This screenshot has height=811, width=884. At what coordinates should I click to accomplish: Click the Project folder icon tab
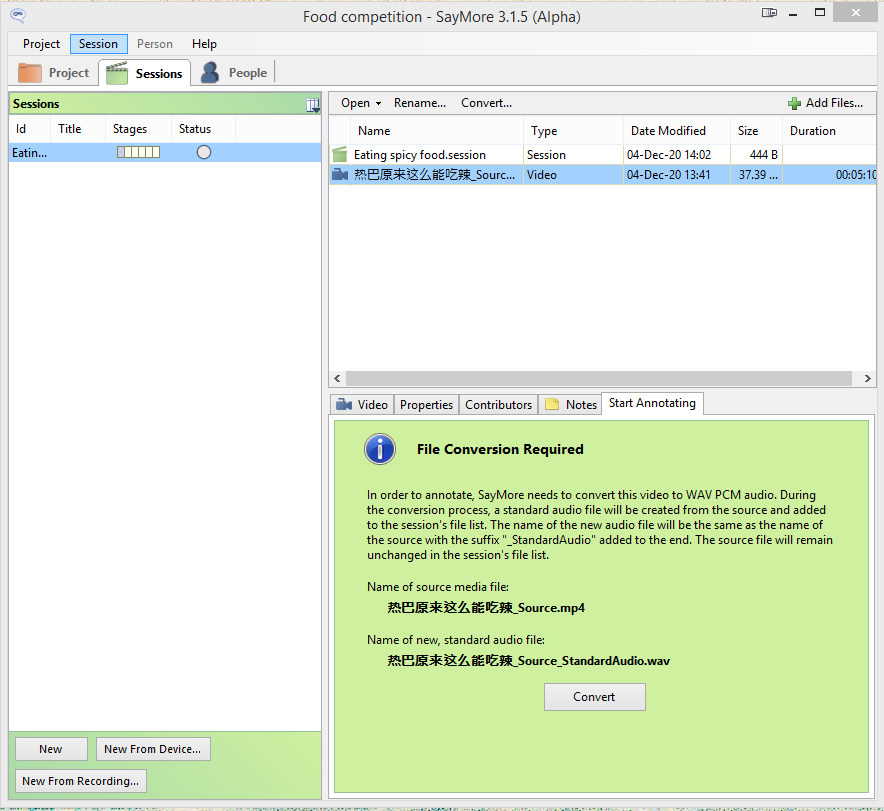tap(30, 73)
